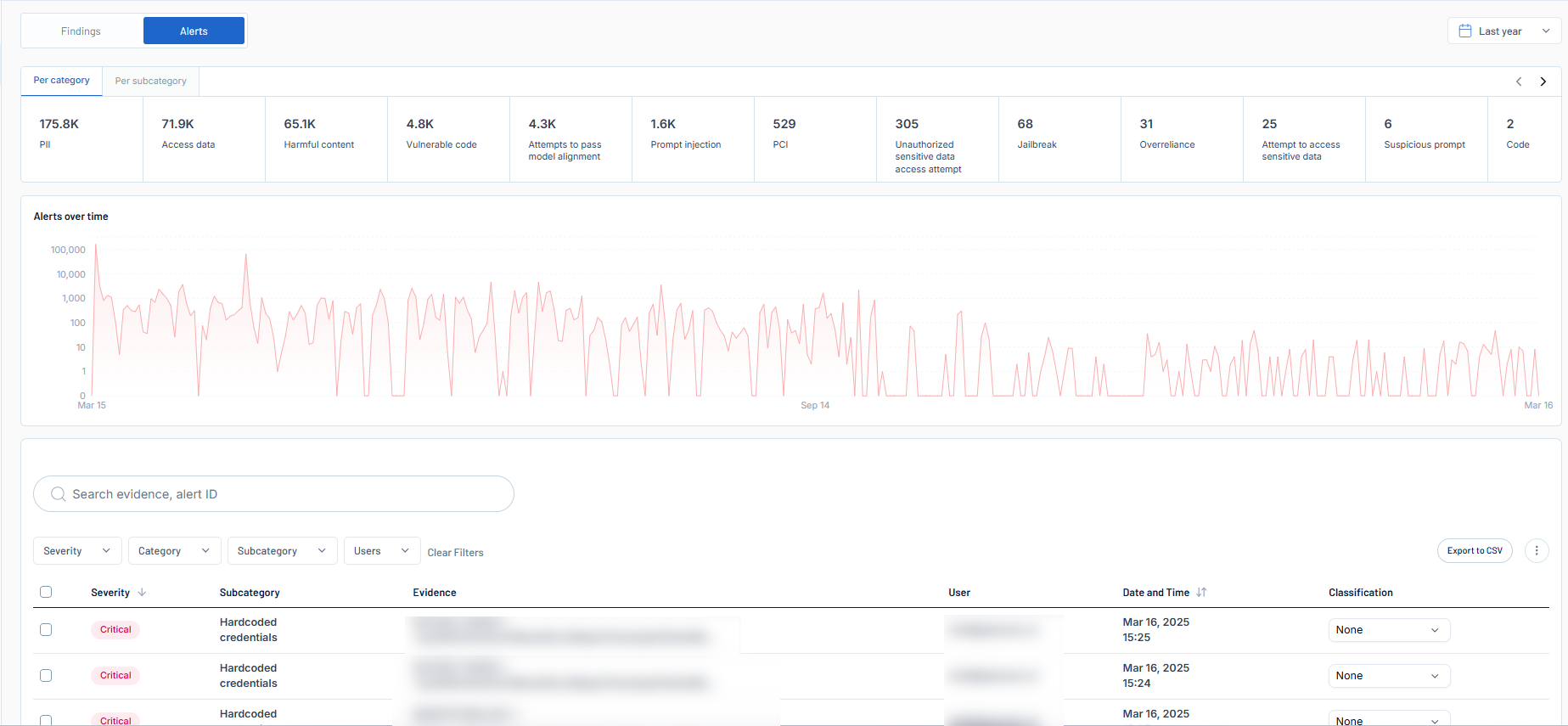This screenshot has width=1568, height=726.
Task: Click the calendar icon in date range selector
Action: coord(1464,31)
